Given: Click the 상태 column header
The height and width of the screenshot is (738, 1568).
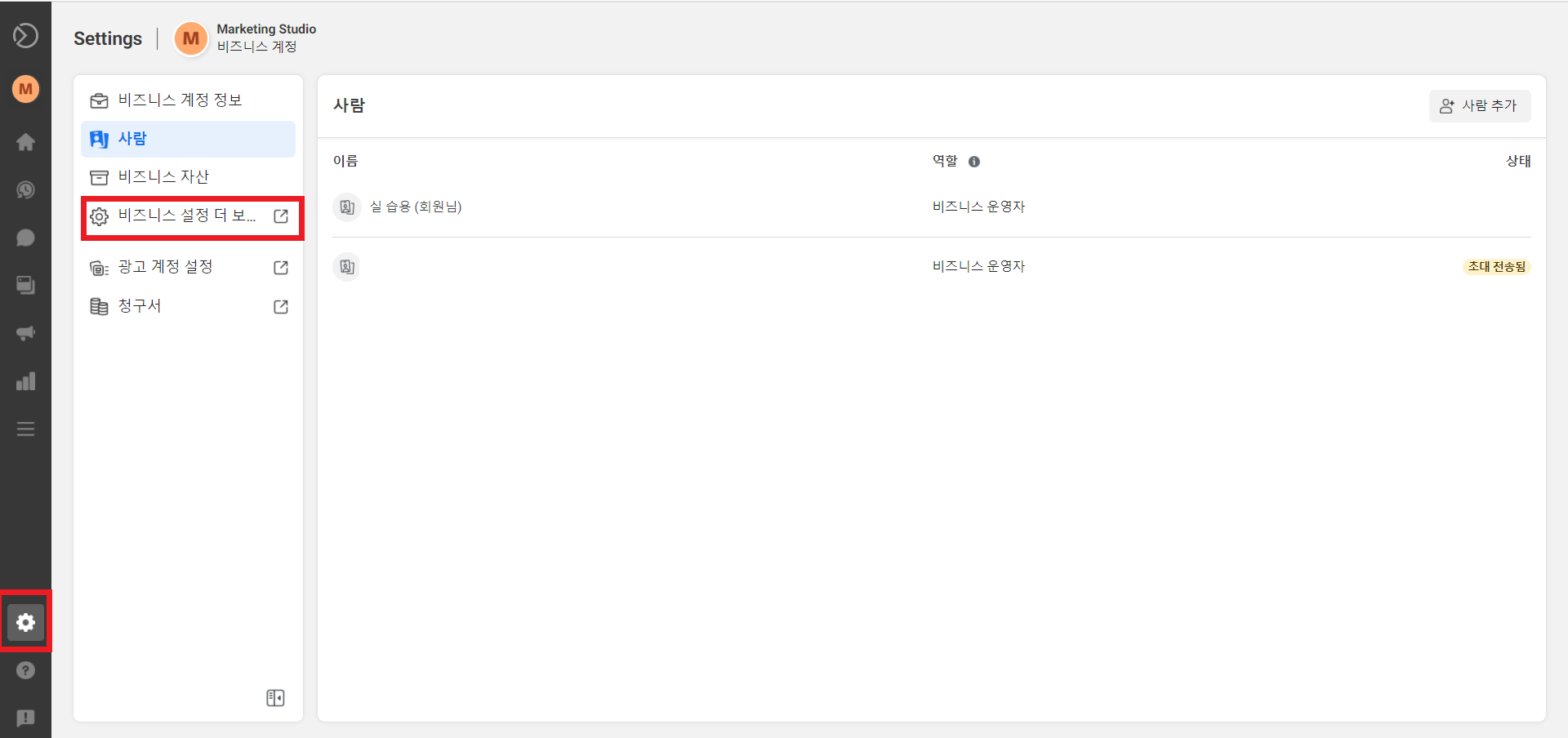Looking at the screenshot, I should (x=1518, y=161).
